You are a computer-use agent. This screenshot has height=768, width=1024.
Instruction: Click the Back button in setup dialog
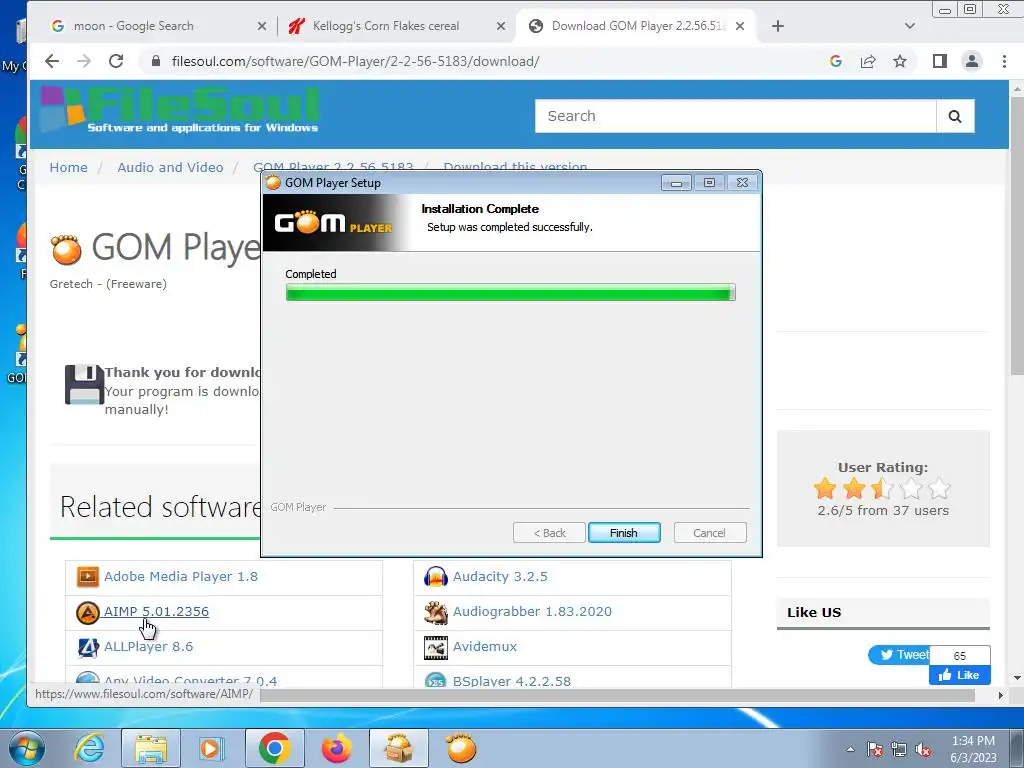(x=549, y=533)
